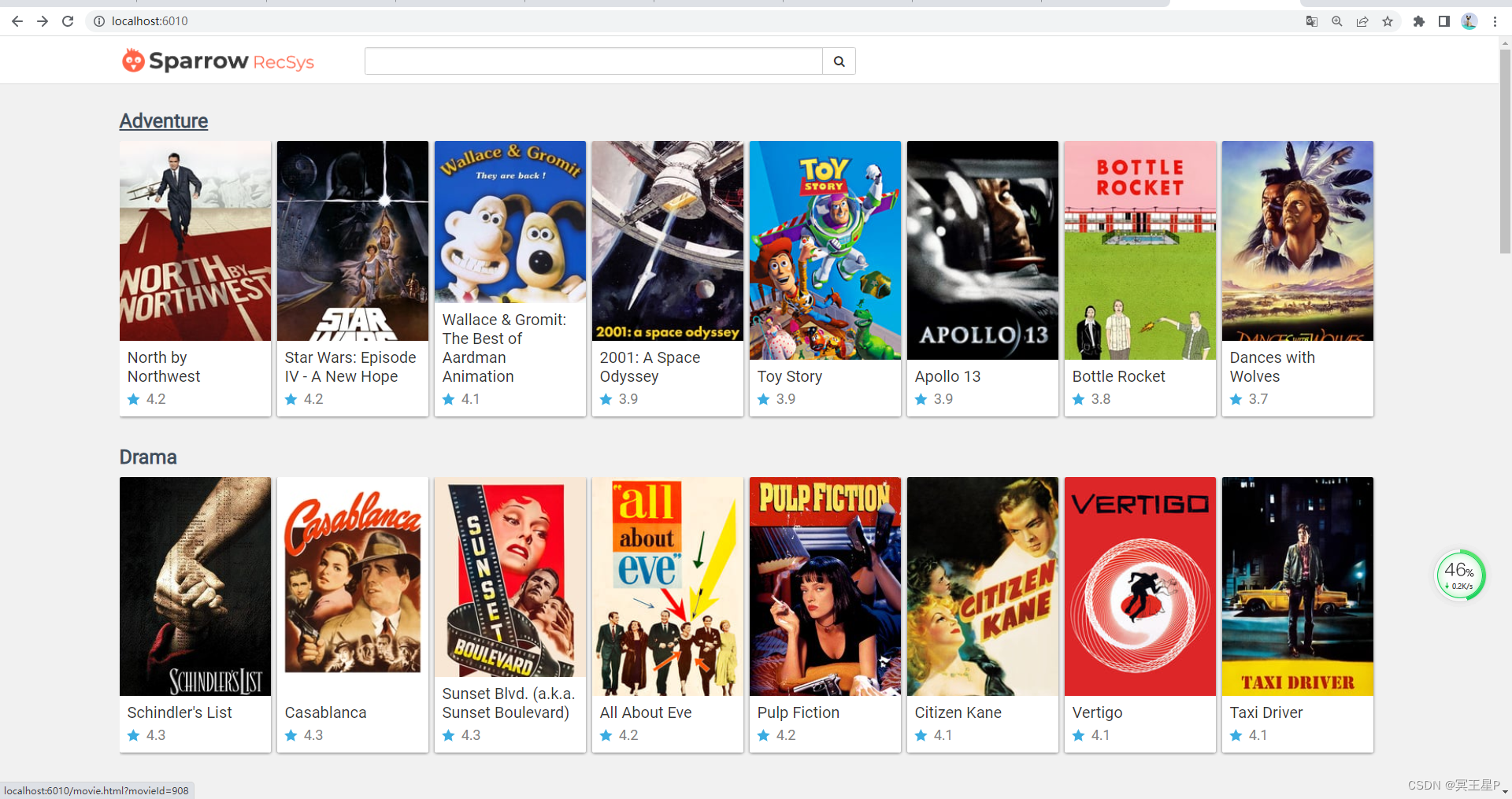Click the browser back arrow
Viewport: 1512px width, 799px height.
click(17, 21)
